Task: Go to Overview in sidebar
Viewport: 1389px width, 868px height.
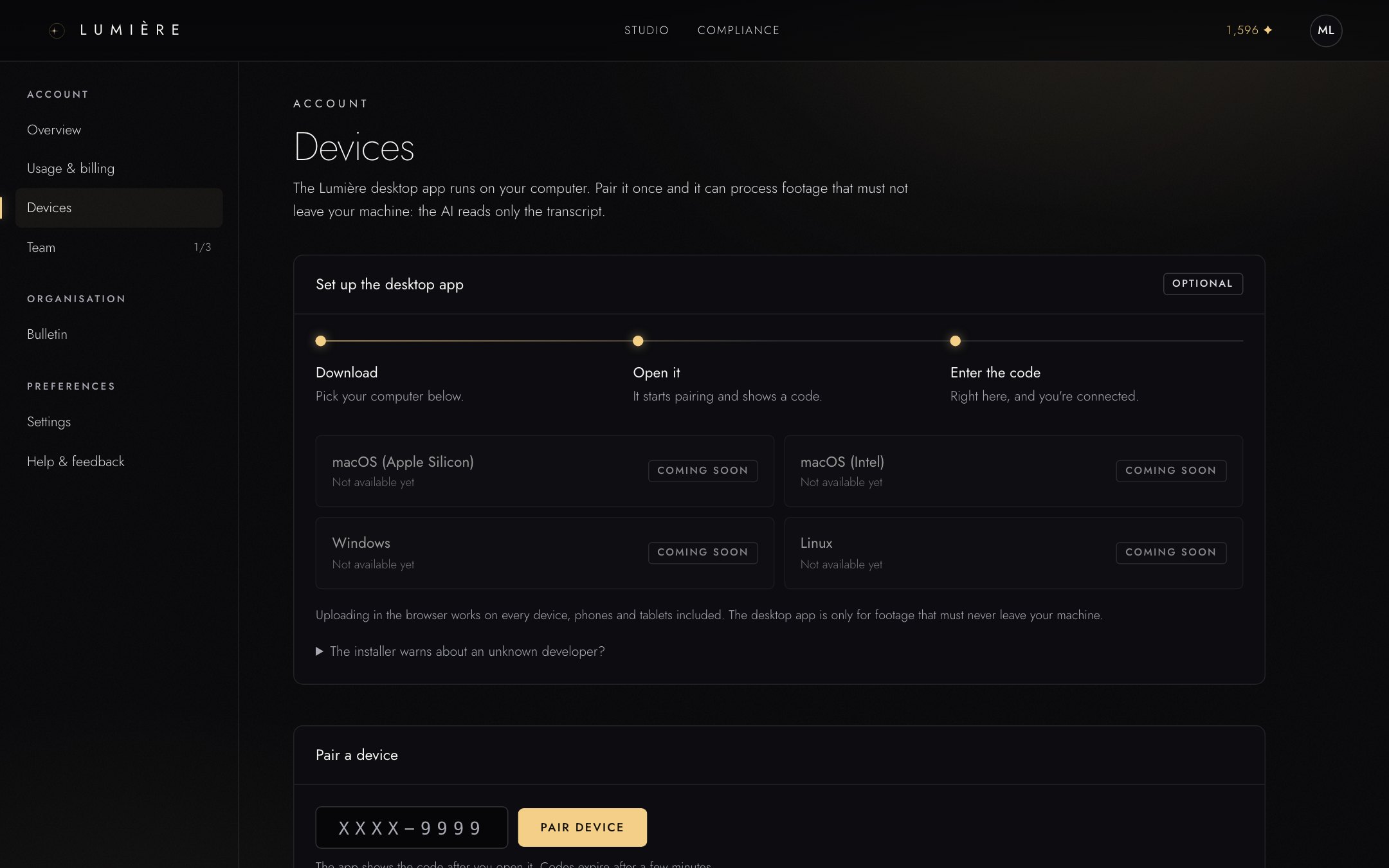Action: (119, 130)
